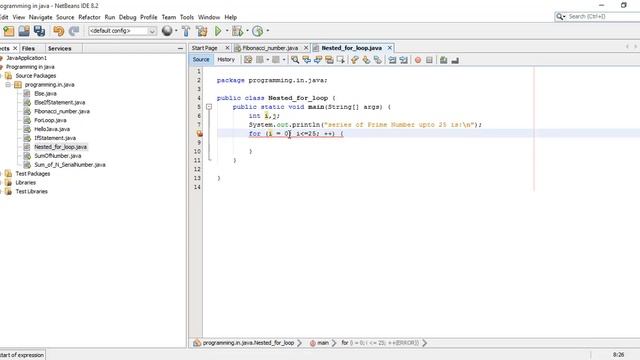The image size is (640, 360).
Task: Open the Tools menu
Action: [x=187, y=17]
